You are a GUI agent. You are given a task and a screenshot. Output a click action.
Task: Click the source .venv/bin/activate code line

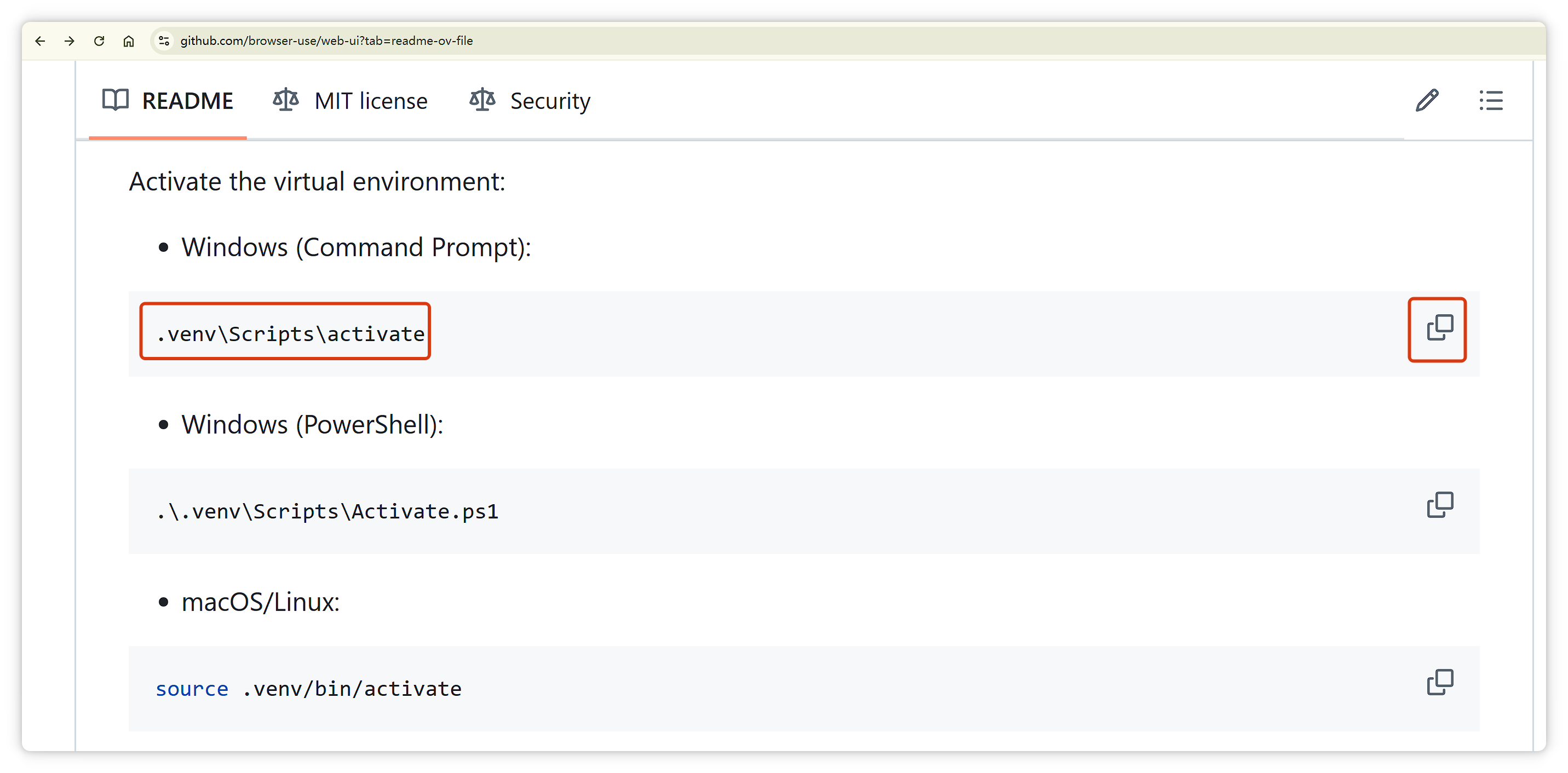pyautogui.click(x=308, y=689)
